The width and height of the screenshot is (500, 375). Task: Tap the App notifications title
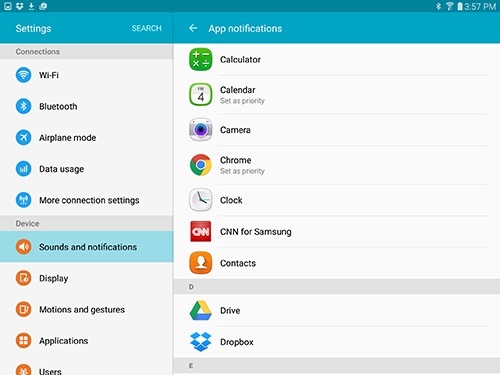(x=245, y=29)
